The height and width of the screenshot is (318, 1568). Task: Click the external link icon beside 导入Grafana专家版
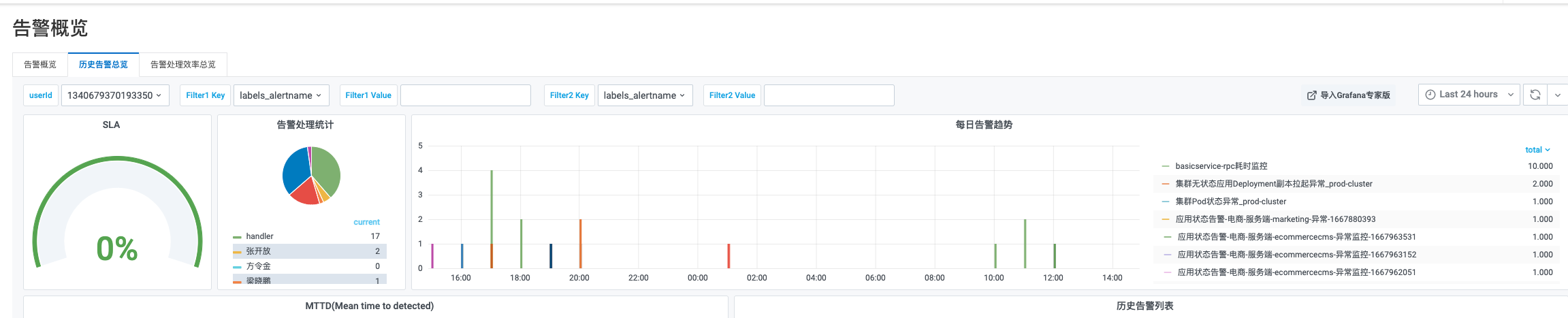pos(1311,95)
